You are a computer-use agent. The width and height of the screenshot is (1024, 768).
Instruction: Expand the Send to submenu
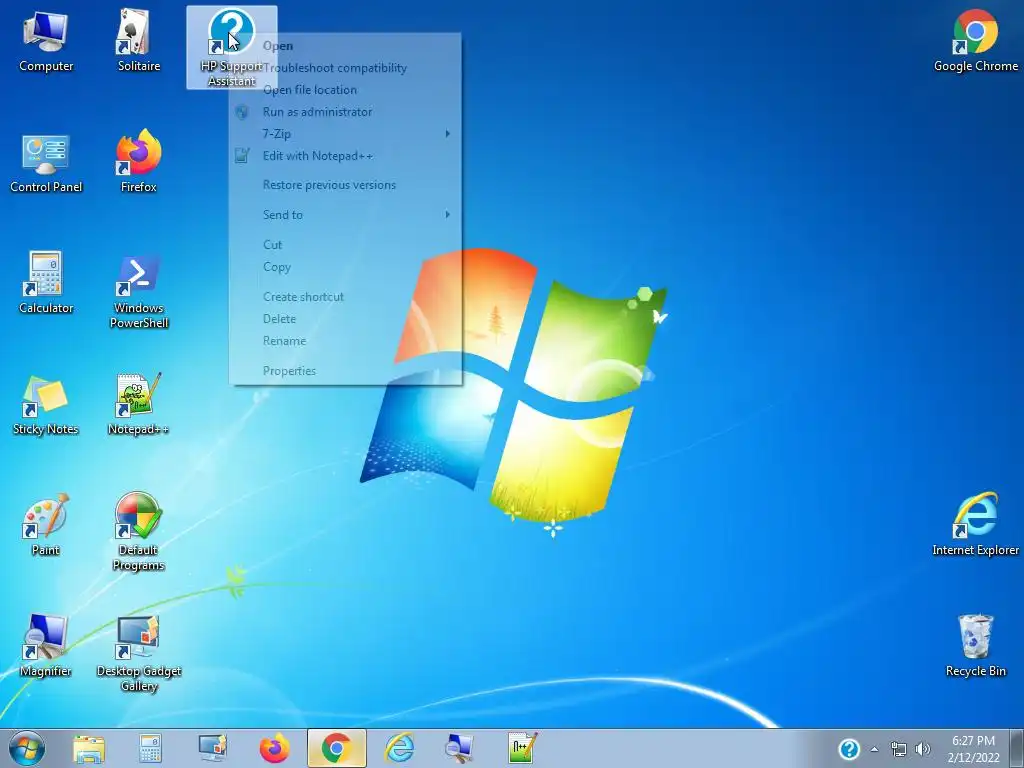[345, 215]
